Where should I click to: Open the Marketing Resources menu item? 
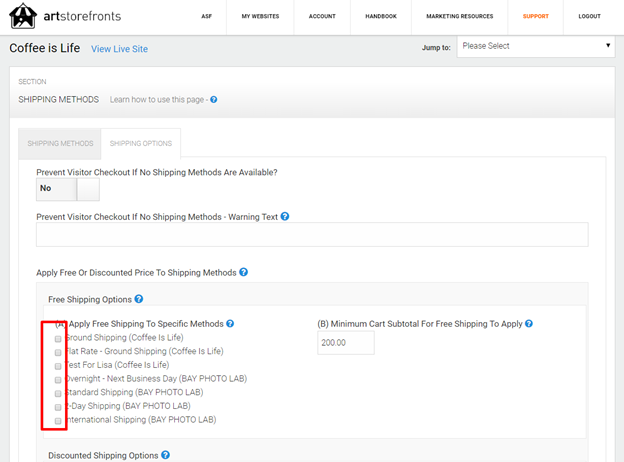click(460, 17)
